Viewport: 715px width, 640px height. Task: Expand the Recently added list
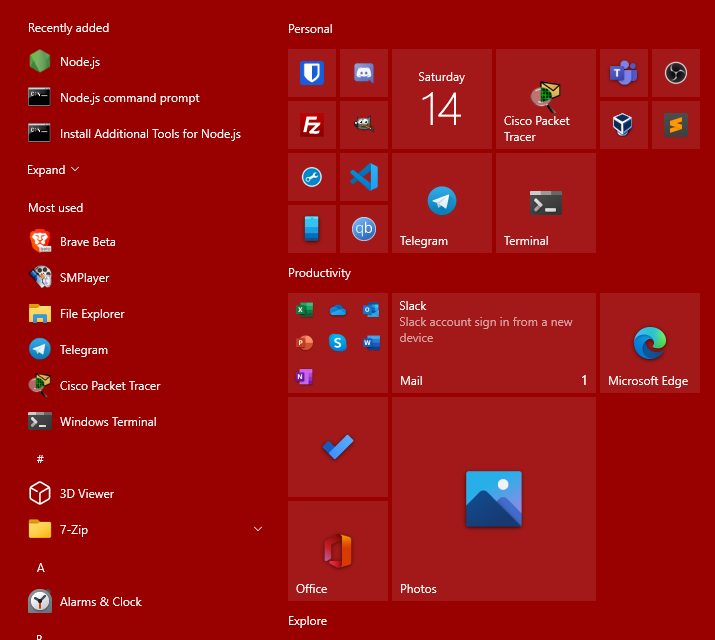pyautogui.click(x=53, y=170)
